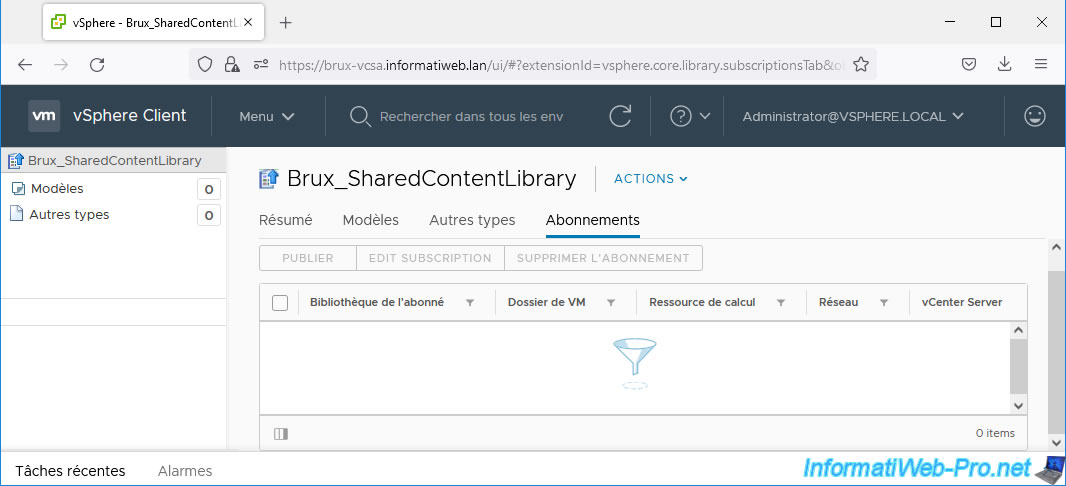Screen dimensions: 1066x486
Task: Select Brux_SharedContentLibrary in the navigator
Action: click(113, 161)
